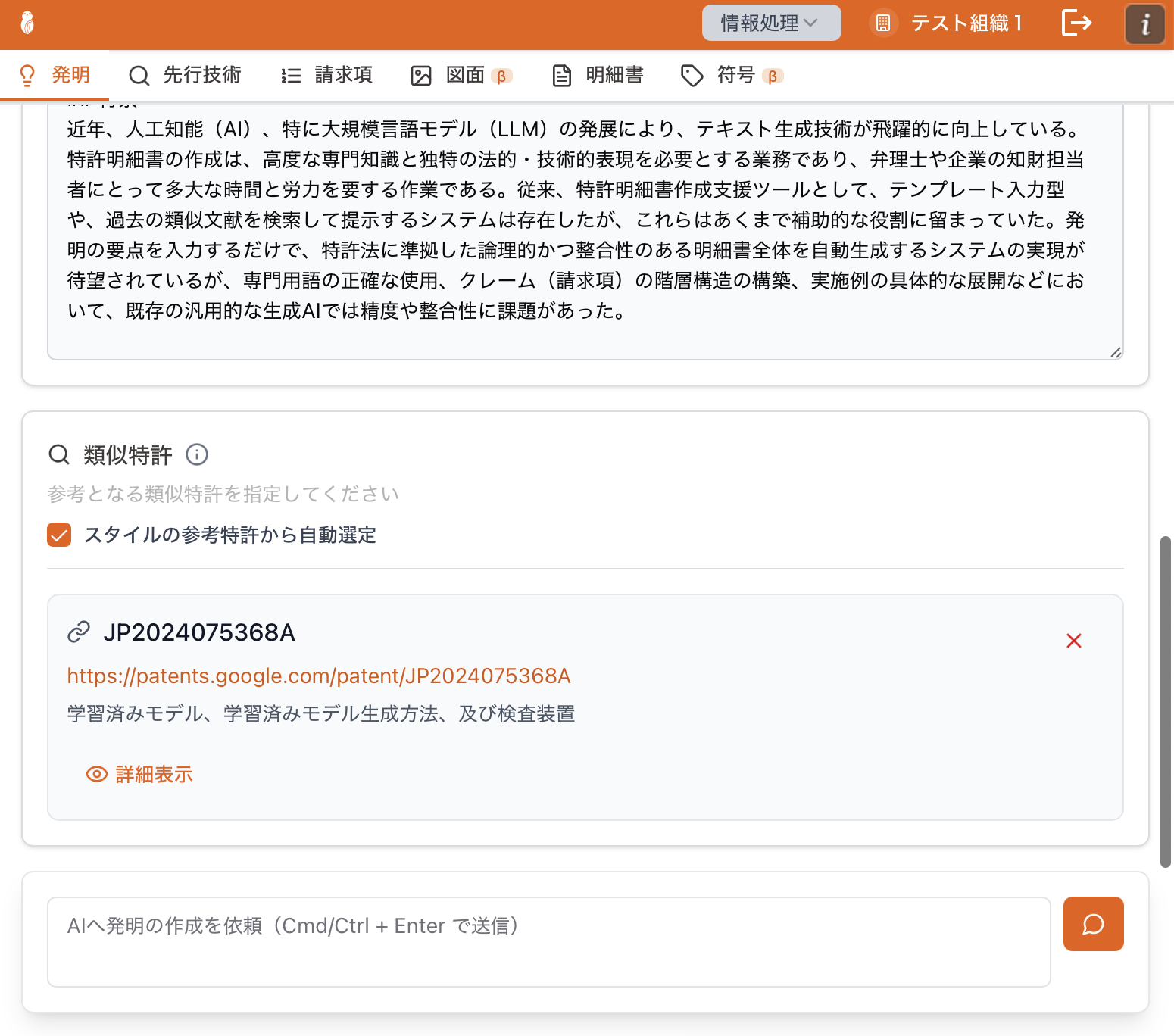Switch to the 発明 tab
The width and height of the screenshot is (1174, 1036).
pos(55,75)
